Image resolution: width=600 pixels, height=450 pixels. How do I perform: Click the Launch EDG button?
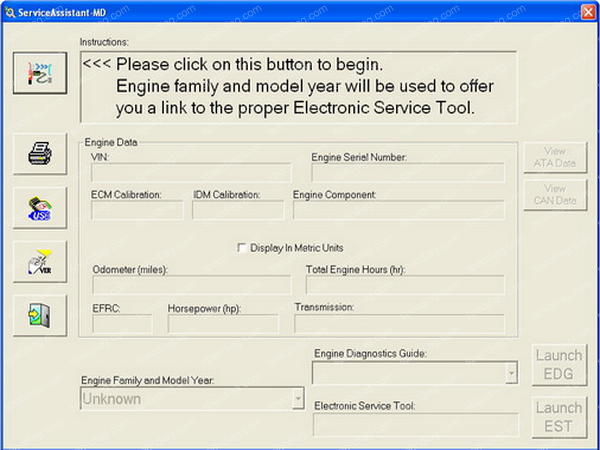click(558, 364)
